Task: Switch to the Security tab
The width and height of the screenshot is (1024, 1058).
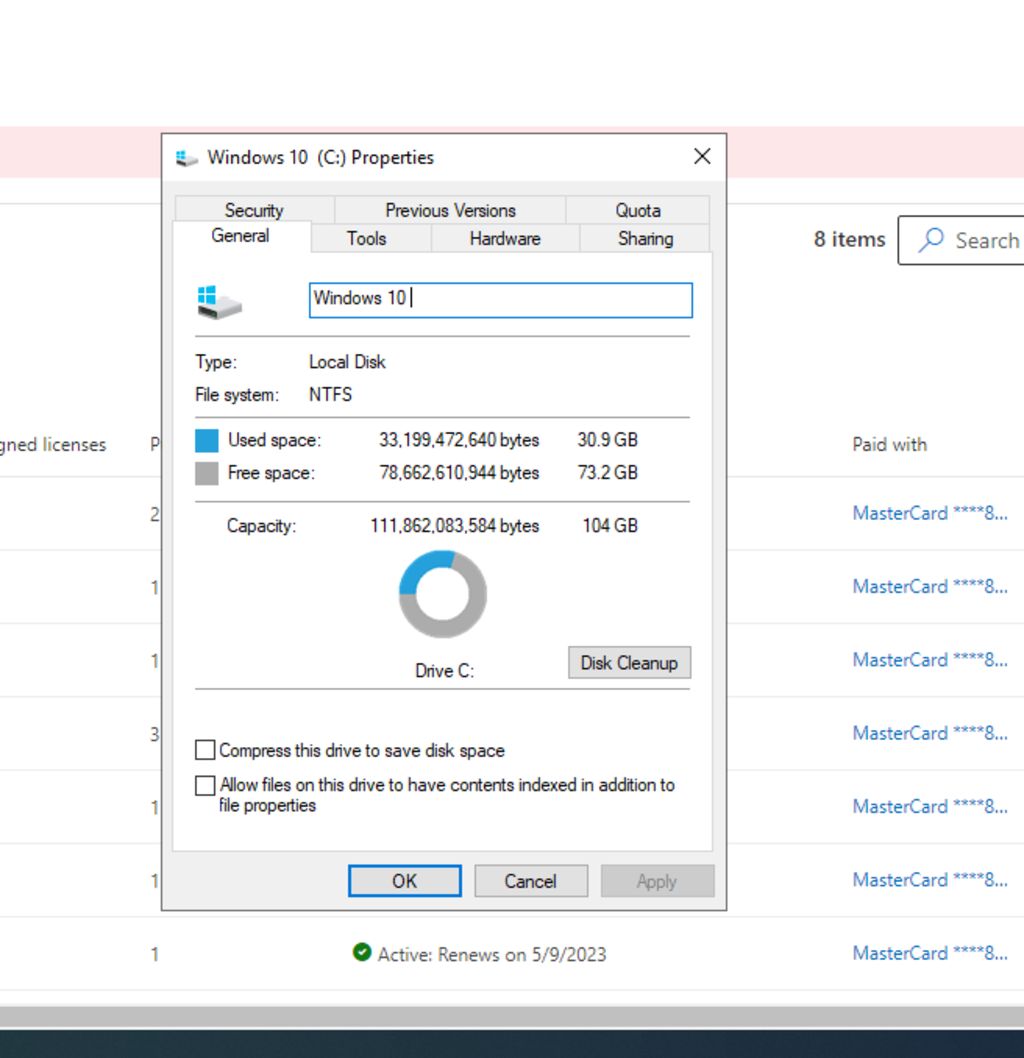Action: (254, 210)
